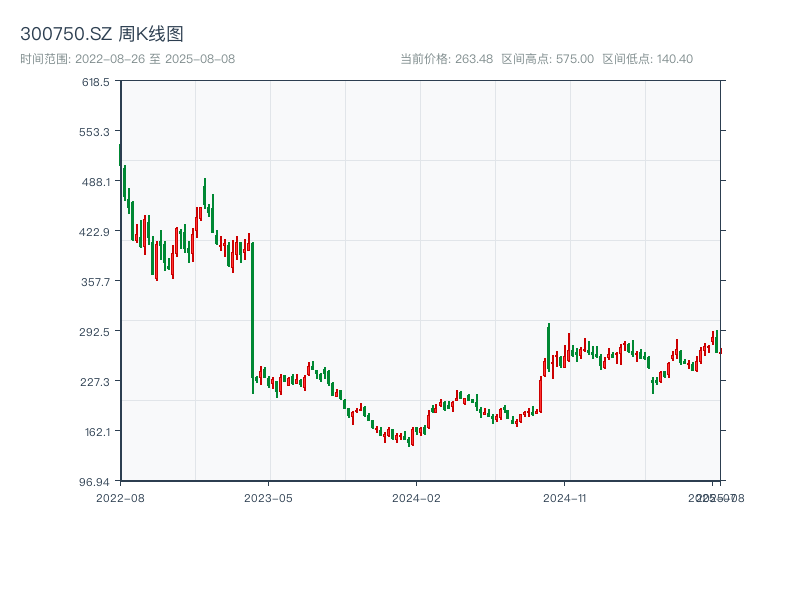Click the 2022-08 x-axis date label

[120, 497]
